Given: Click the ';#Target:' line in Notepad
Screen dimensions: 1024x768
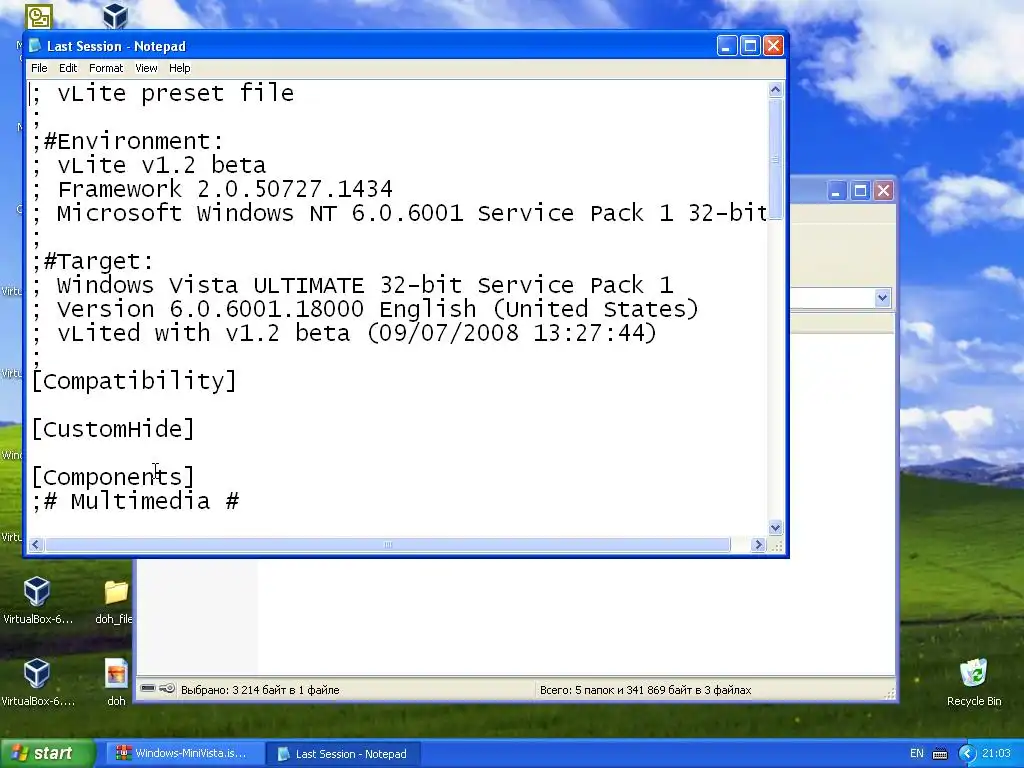Looking at the screenshot, I should coord(93,261).
